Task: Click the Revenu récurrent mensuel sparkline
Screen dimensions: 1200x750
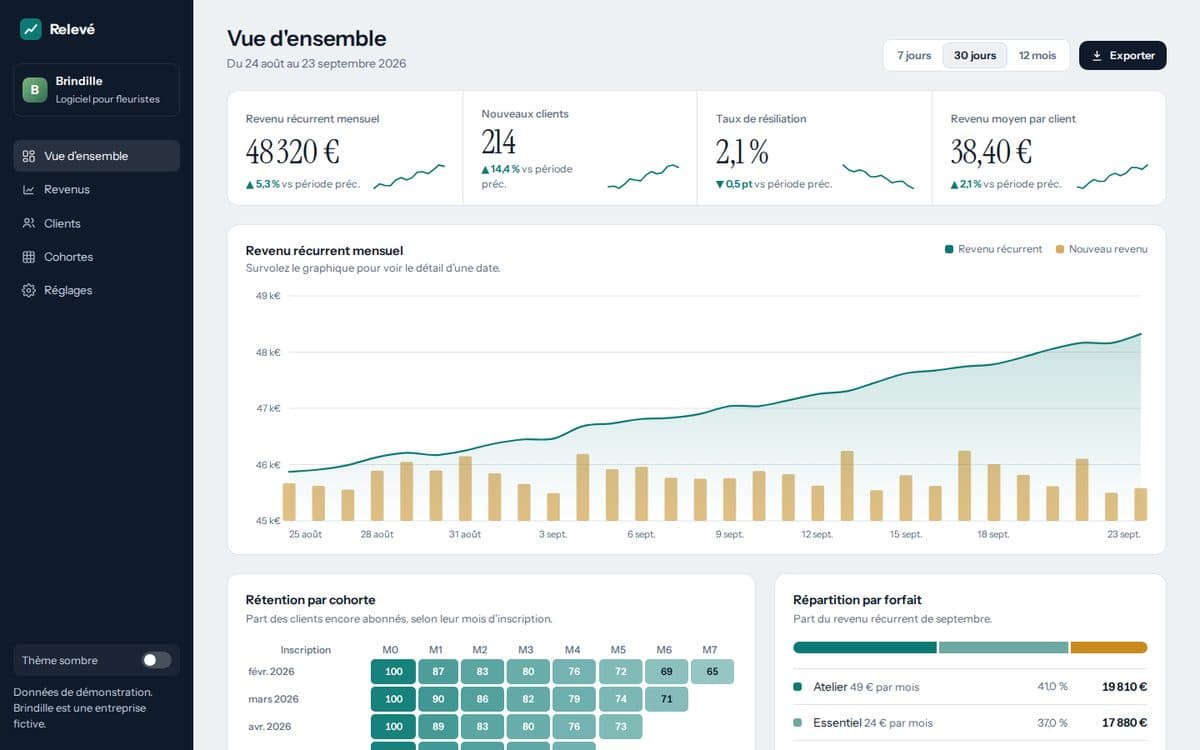Action: click(409, 177)
